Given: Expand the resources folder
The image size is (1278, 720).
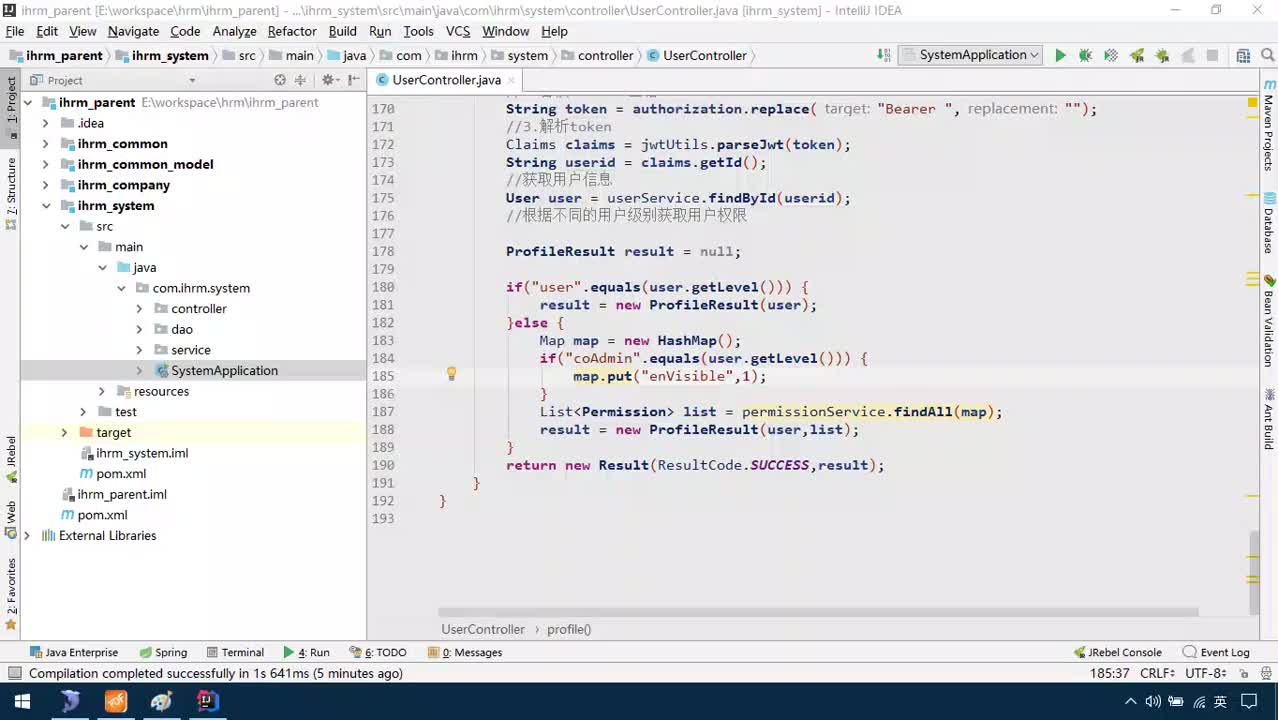Looking at the screenshot, I should (x=101, y=392).
